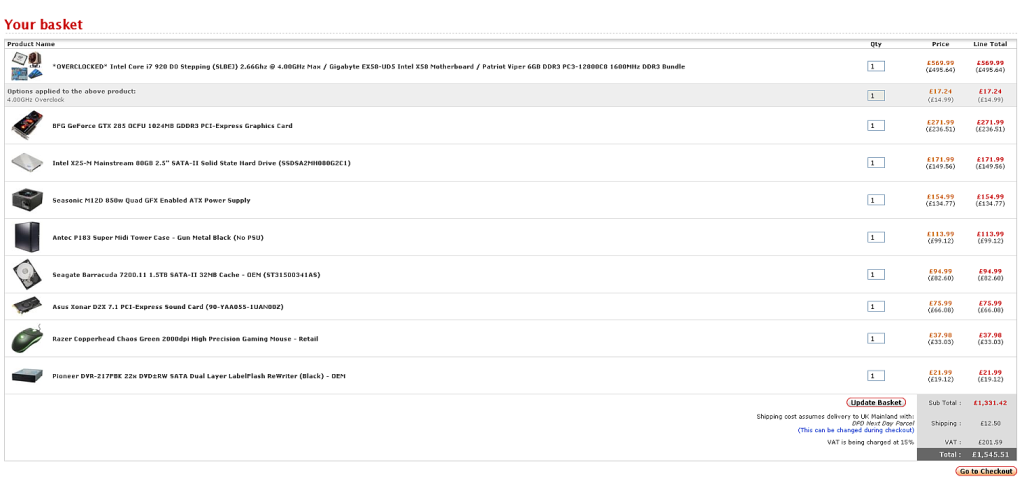Edit quantity for Seagate Barracuda 1.5TB

click(875, 274)
